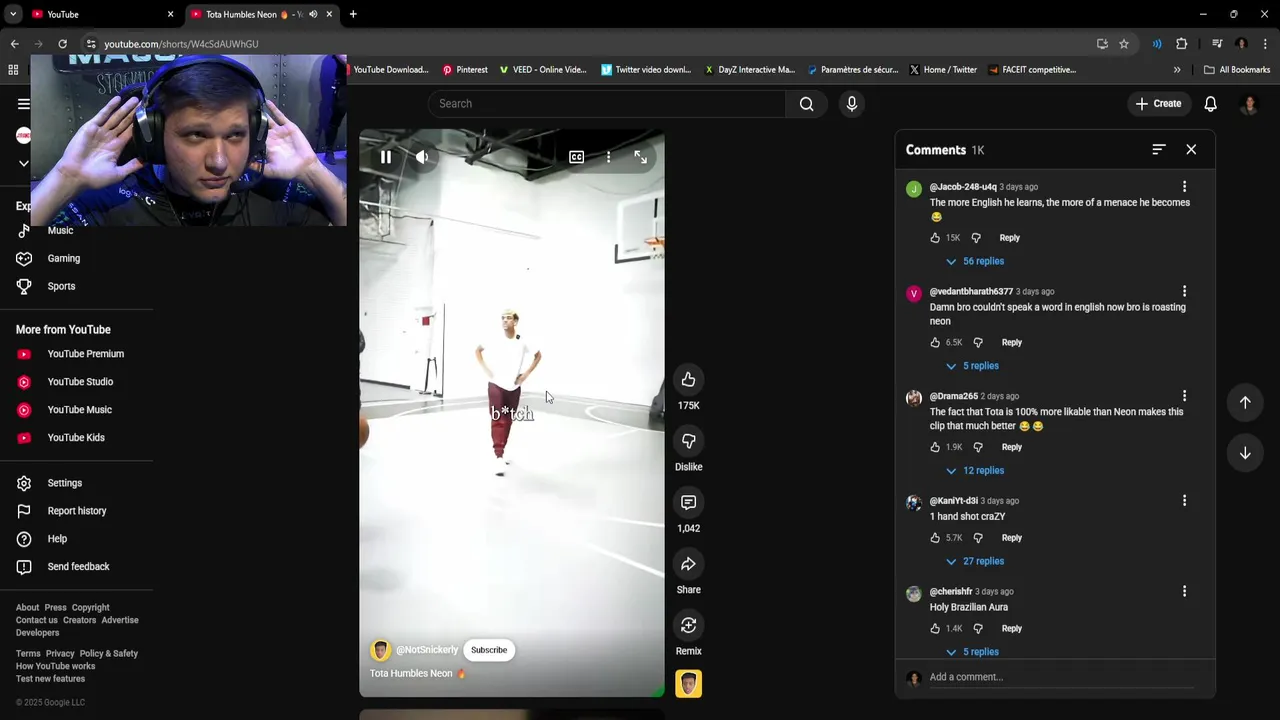The image size is (1280, 720).
Task: Expand 5 replies under cherishfr's comment
Action: coord(972,652)
